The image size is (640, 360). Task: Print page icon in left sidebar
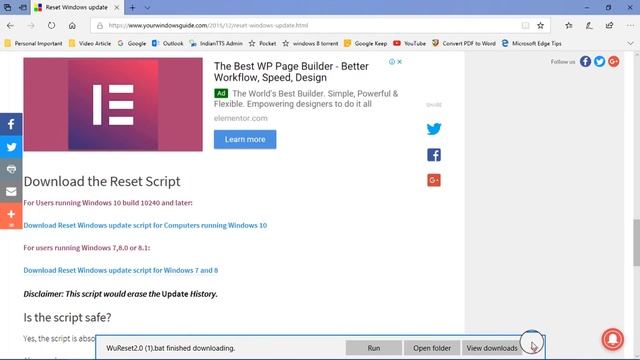coord(11,169)
